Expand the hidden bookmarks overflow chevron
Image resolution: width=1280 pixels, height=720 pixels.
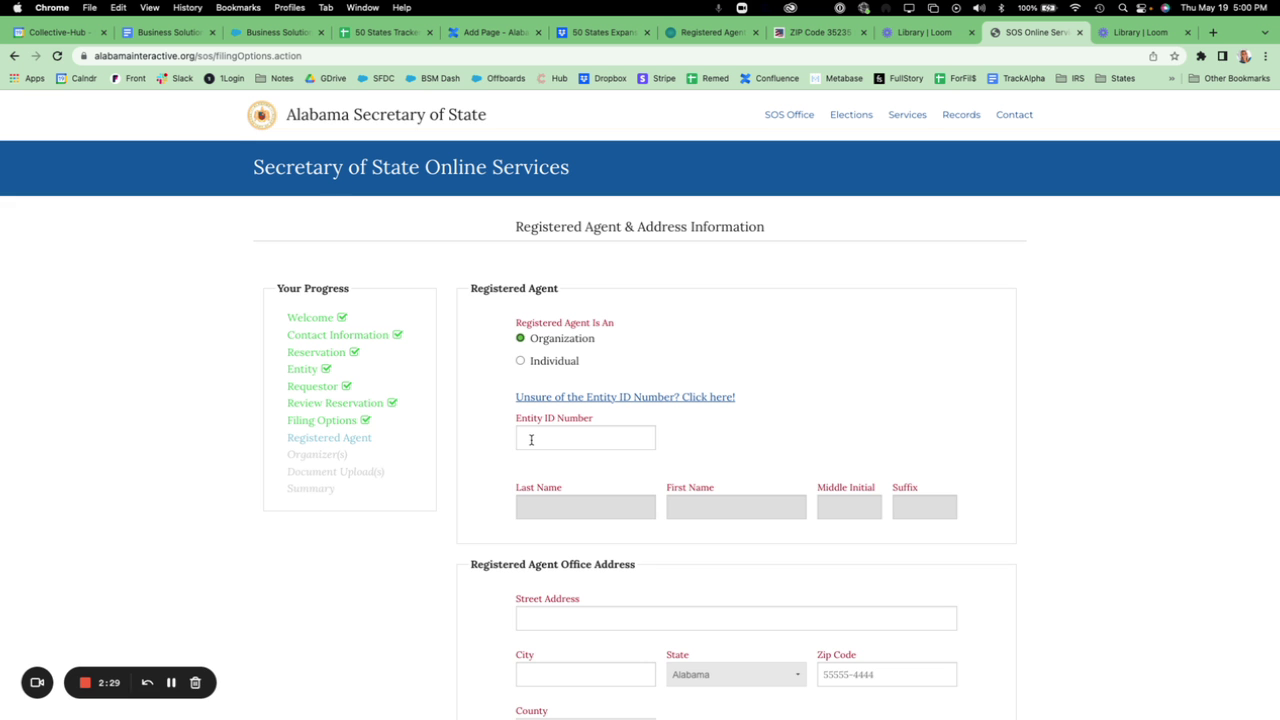click(1172, 78)
